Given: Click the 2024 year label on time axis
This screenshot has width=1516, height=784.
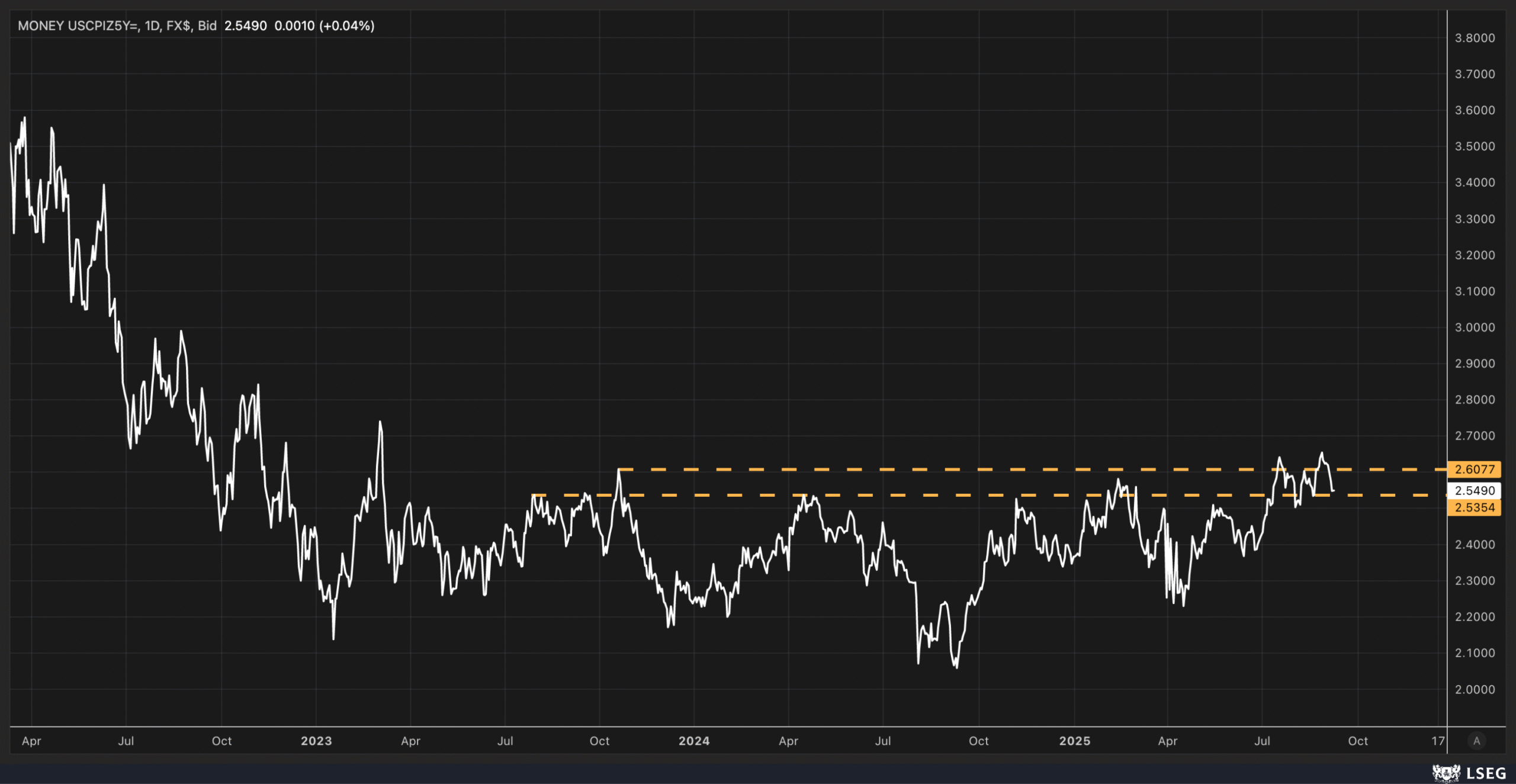Looking at the screenshot, I should pyautogui.click(x=694, y=741).
